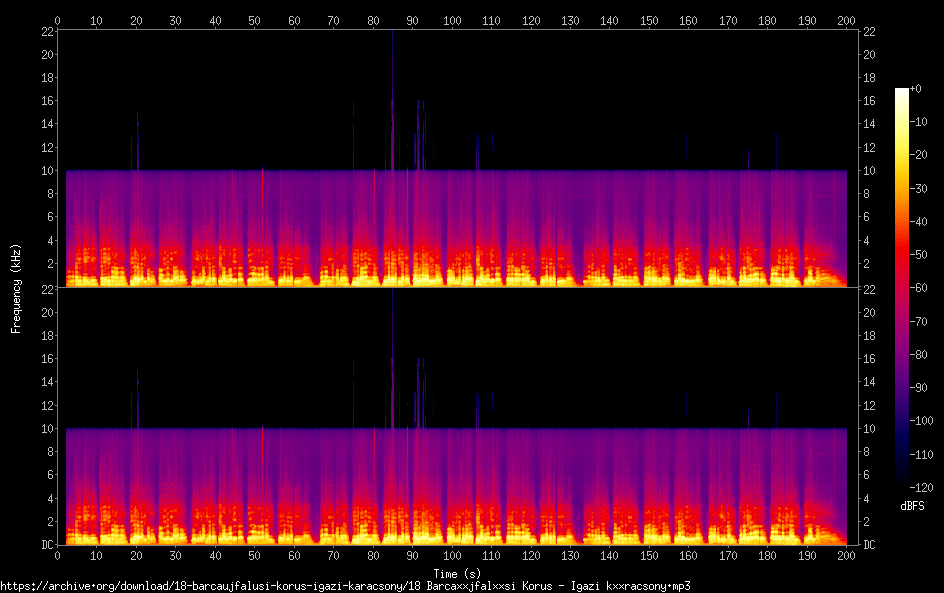Click the "+0" value on the dBFS scale
Screen dimensions: 944x593
point(915,88)
